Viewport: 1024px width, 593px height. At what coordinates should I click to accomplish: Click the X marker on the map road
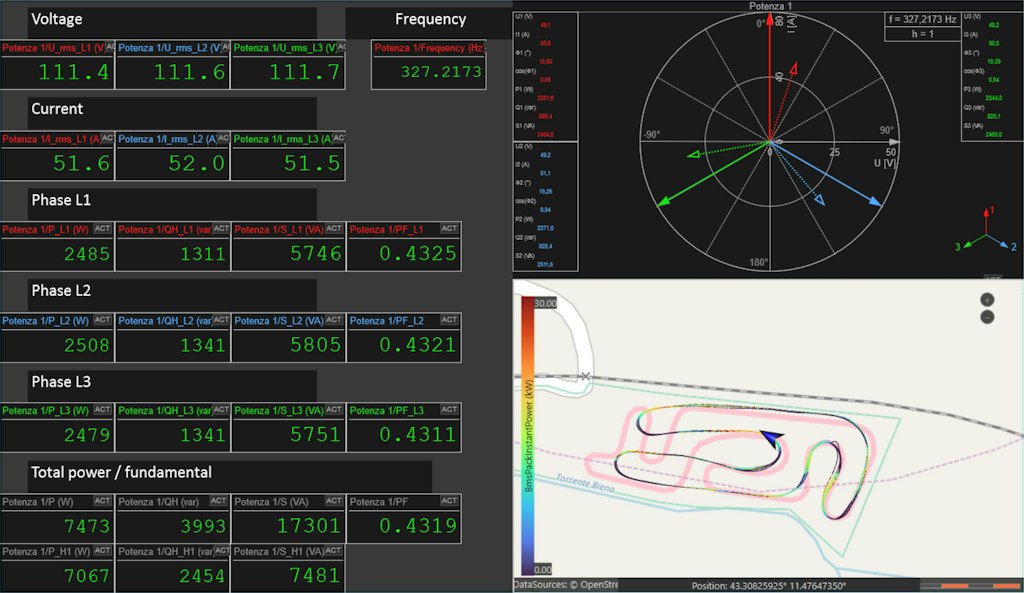585,376
